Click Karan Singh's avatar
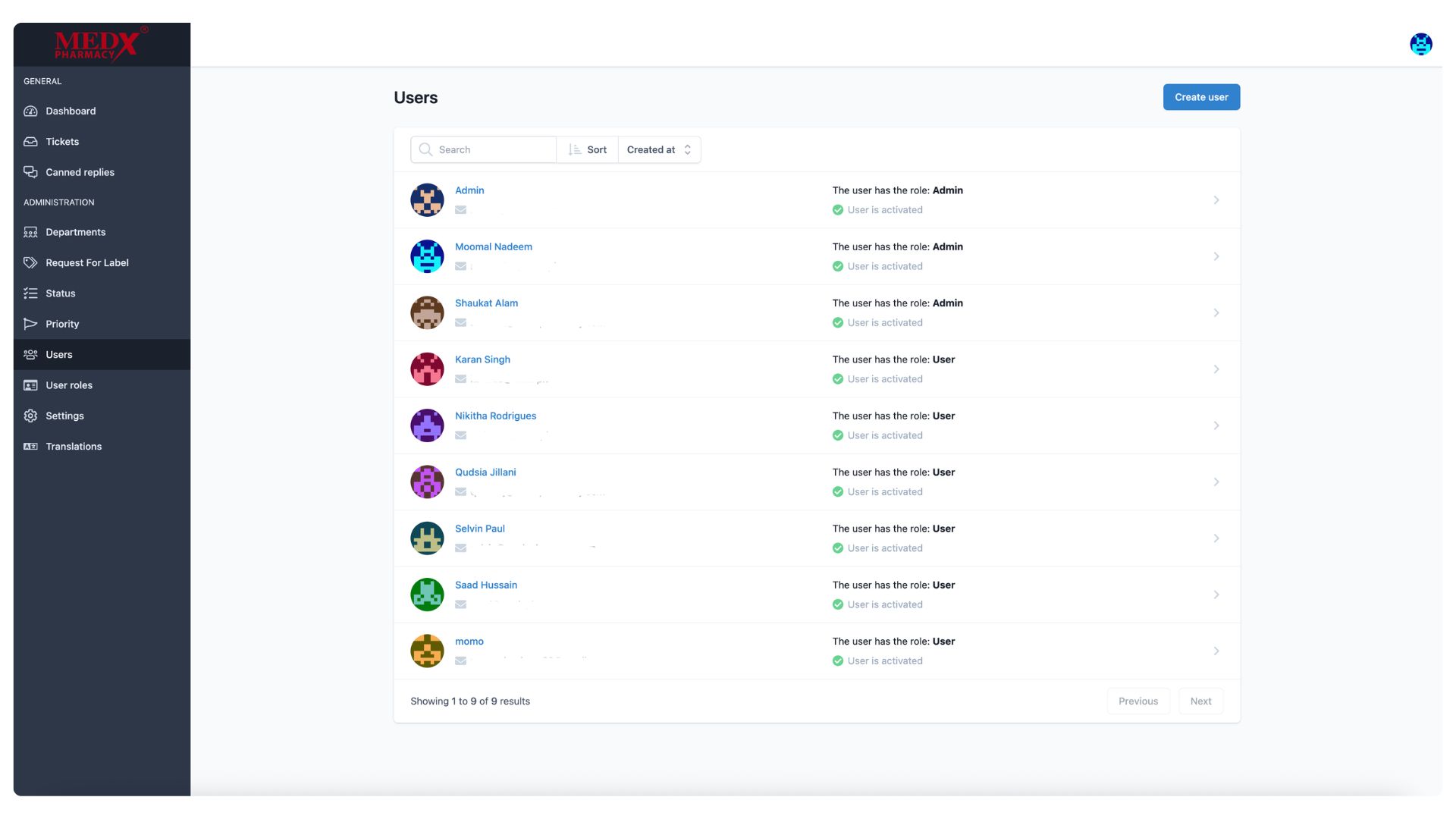This screenshot has width=1456, height=819. tap(427, 369)
